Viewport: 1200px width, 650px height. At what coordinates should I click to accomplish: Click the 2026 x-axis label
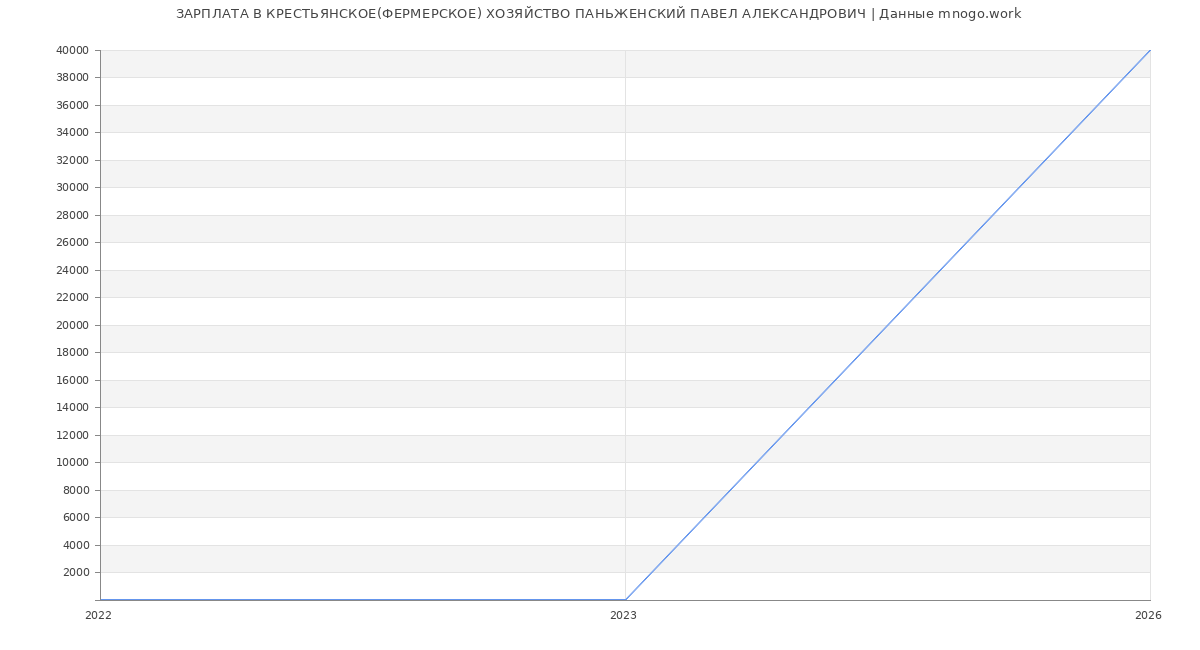tap(1148, 616)
